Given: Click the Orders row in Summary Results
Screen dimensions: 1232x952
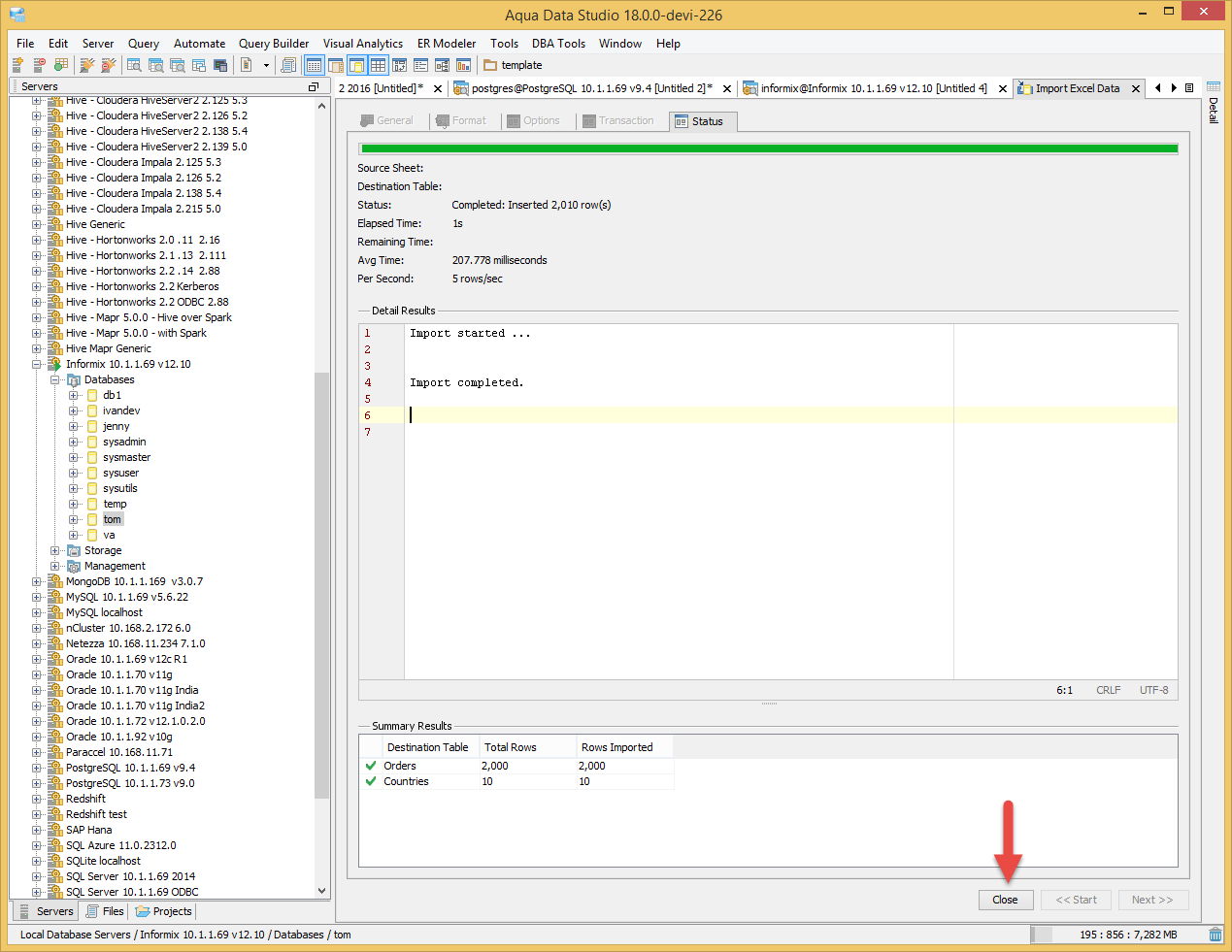Looking at the screenshot, I should point(516,766).
